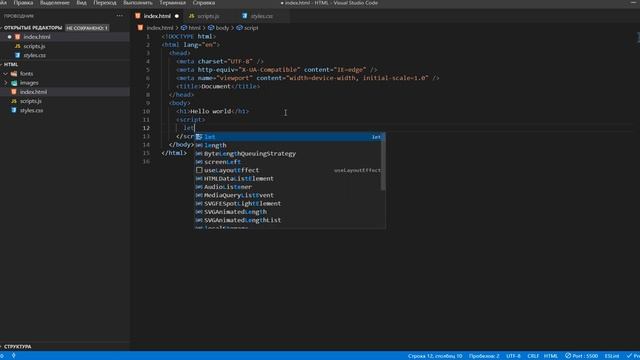Click Live Server Port: 5500
The height and width of the screenshot is (360, 640).
click(582, 356)
